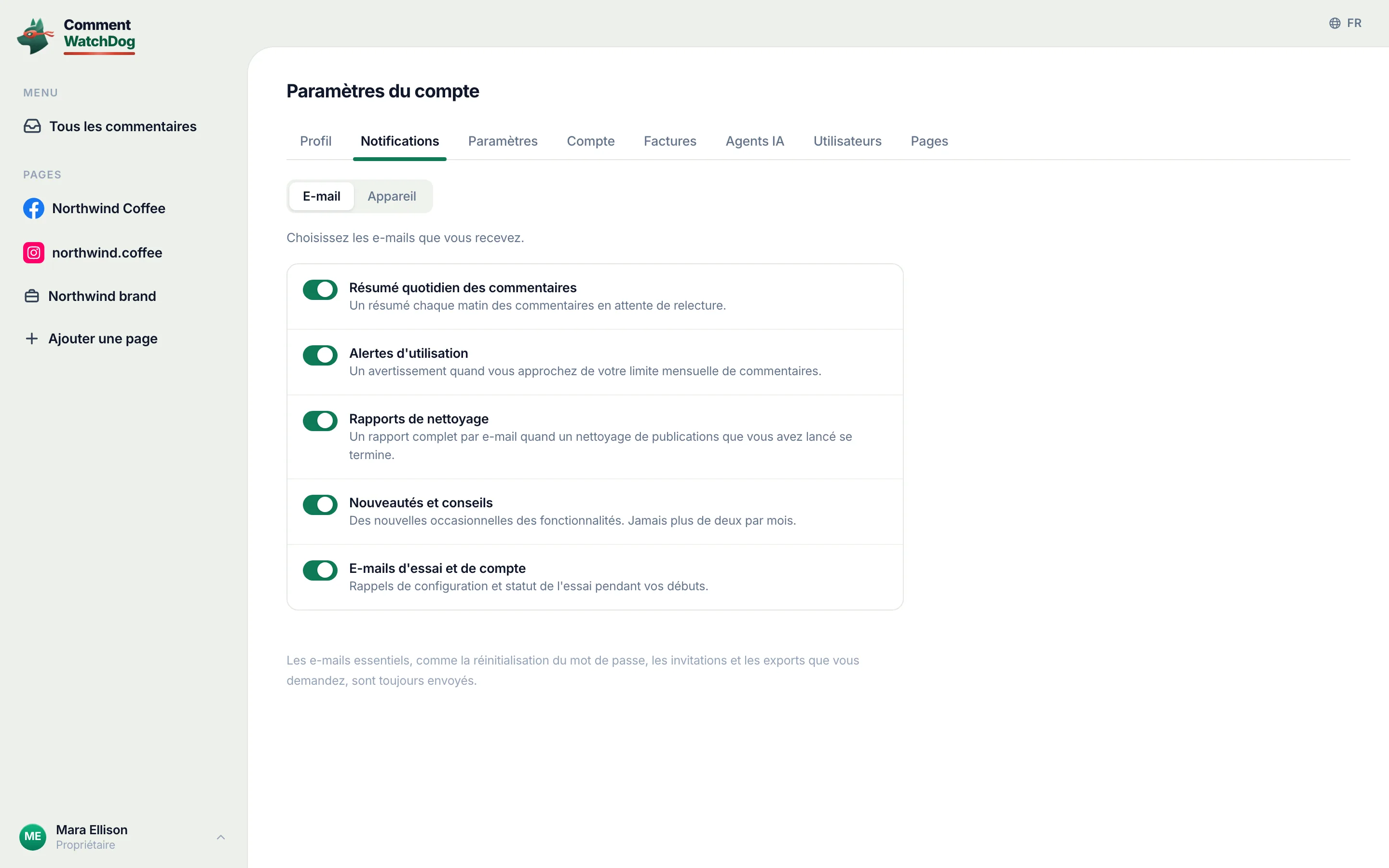Click the Nouveautés et conseils title
1389x868 pixels.
[x=421, y=503]
